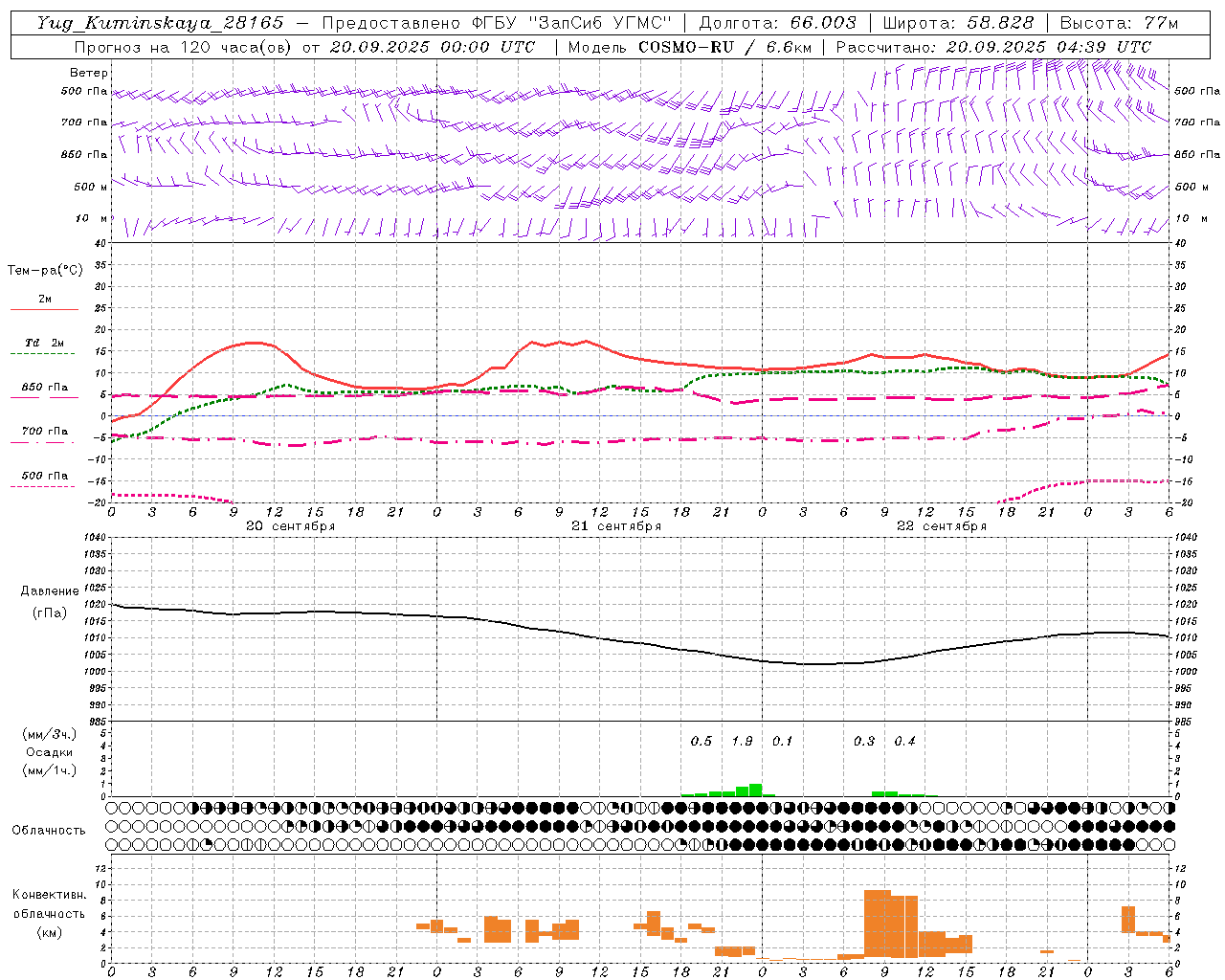Select the 1.9 precipitation amount
The width and height of the screenshot is (1225, 980).
(x=742, y=741)
